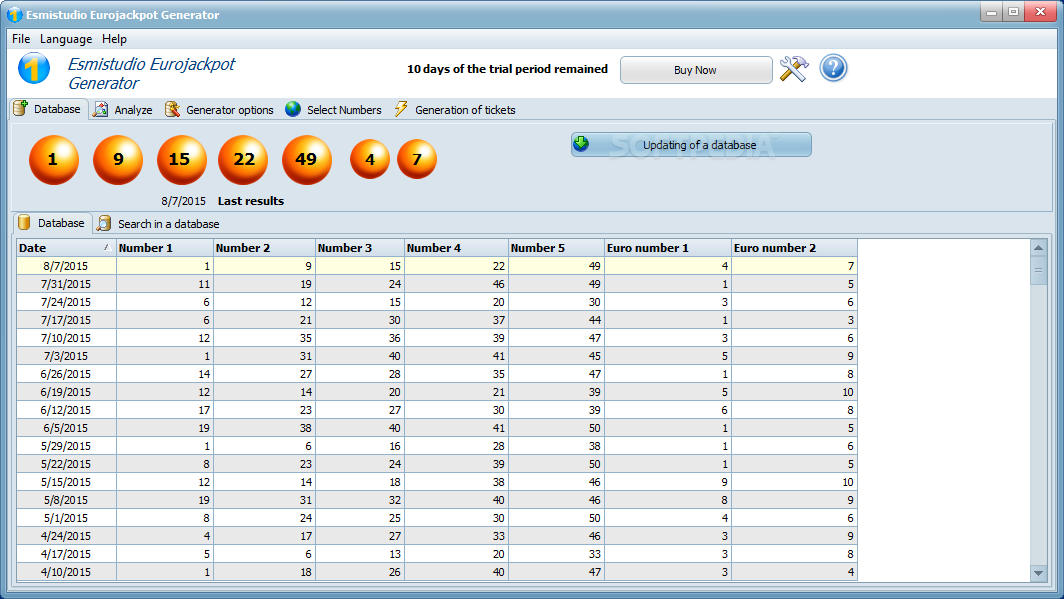Sort by the Date column header

tap(66, 248)
